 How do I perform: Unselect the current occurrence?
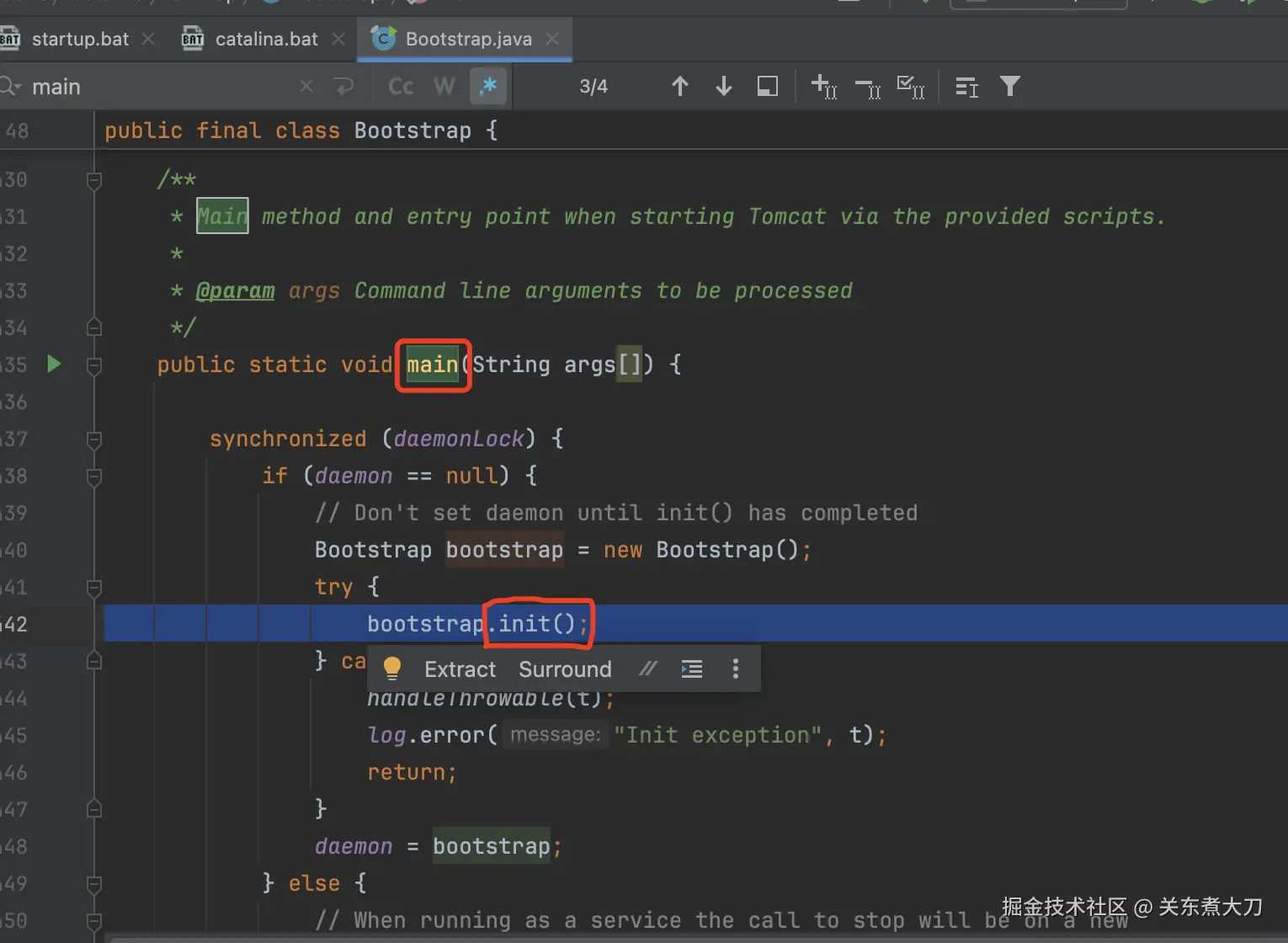pyautogui.click(x=868, y=86)
